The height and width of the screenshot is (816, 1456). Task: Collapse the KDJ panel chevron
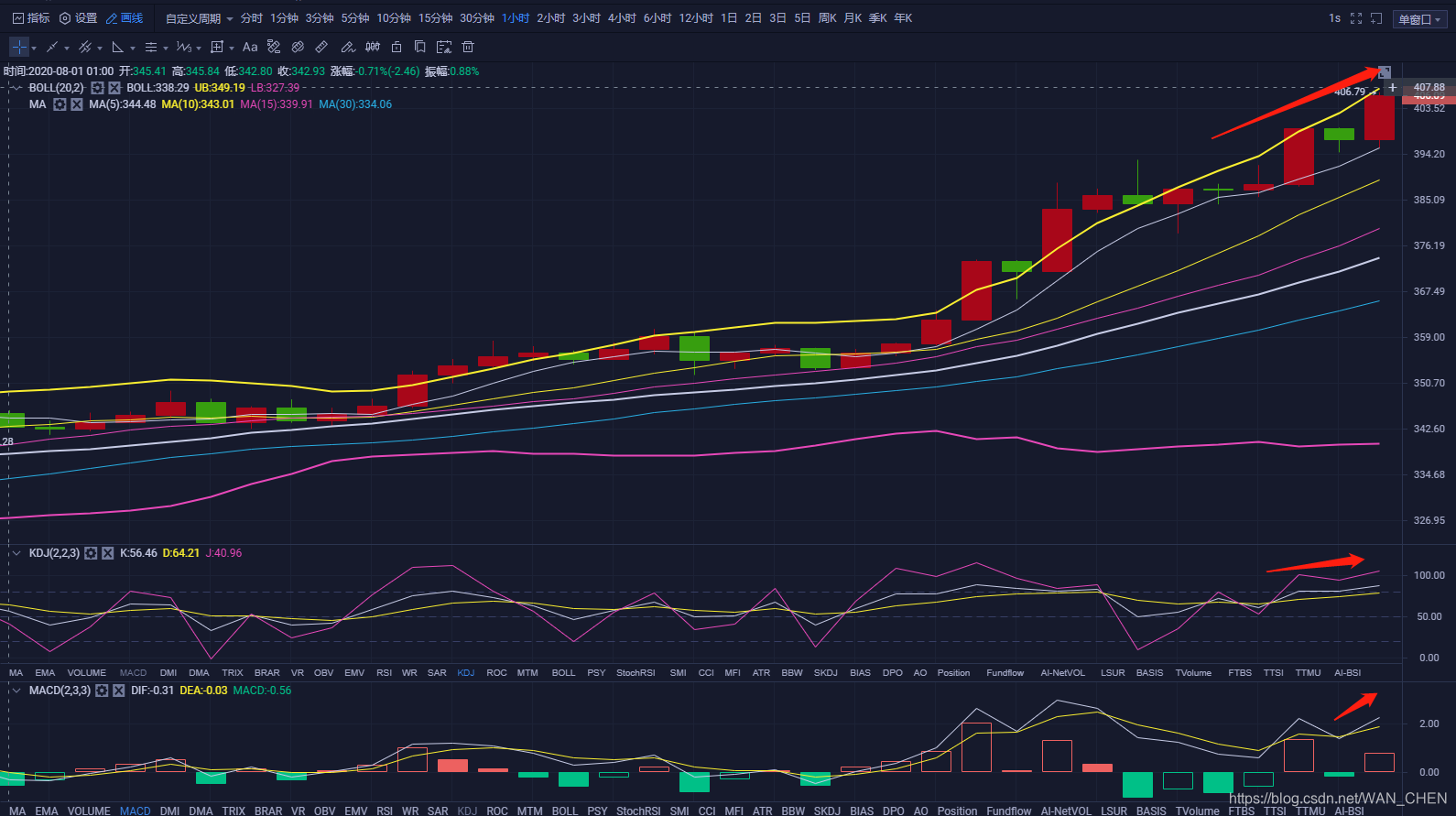click(x=16, y=553)
